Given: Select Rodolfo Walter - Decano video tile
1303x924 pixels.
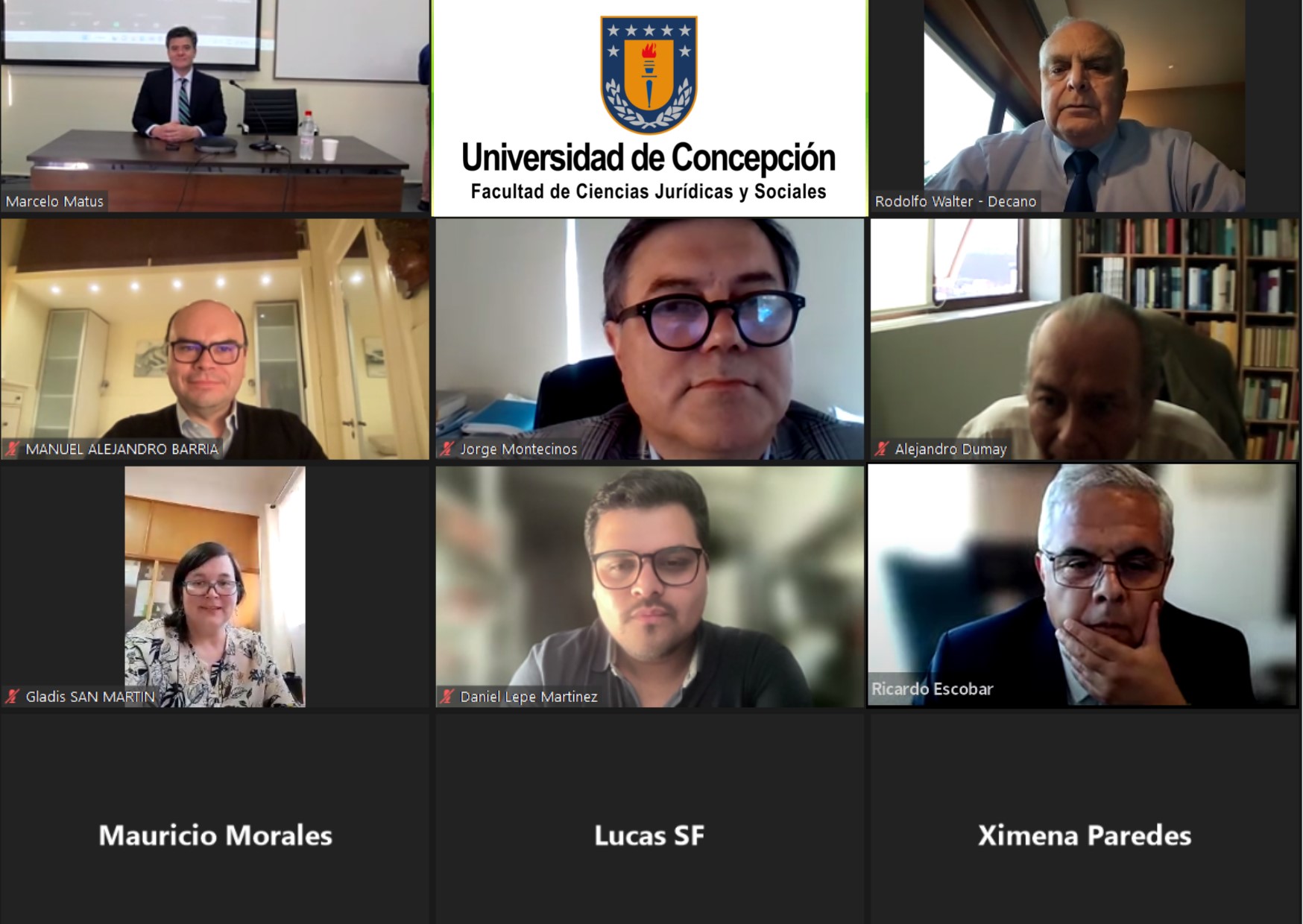Looking at the screenshot, I should [1085, 107].
